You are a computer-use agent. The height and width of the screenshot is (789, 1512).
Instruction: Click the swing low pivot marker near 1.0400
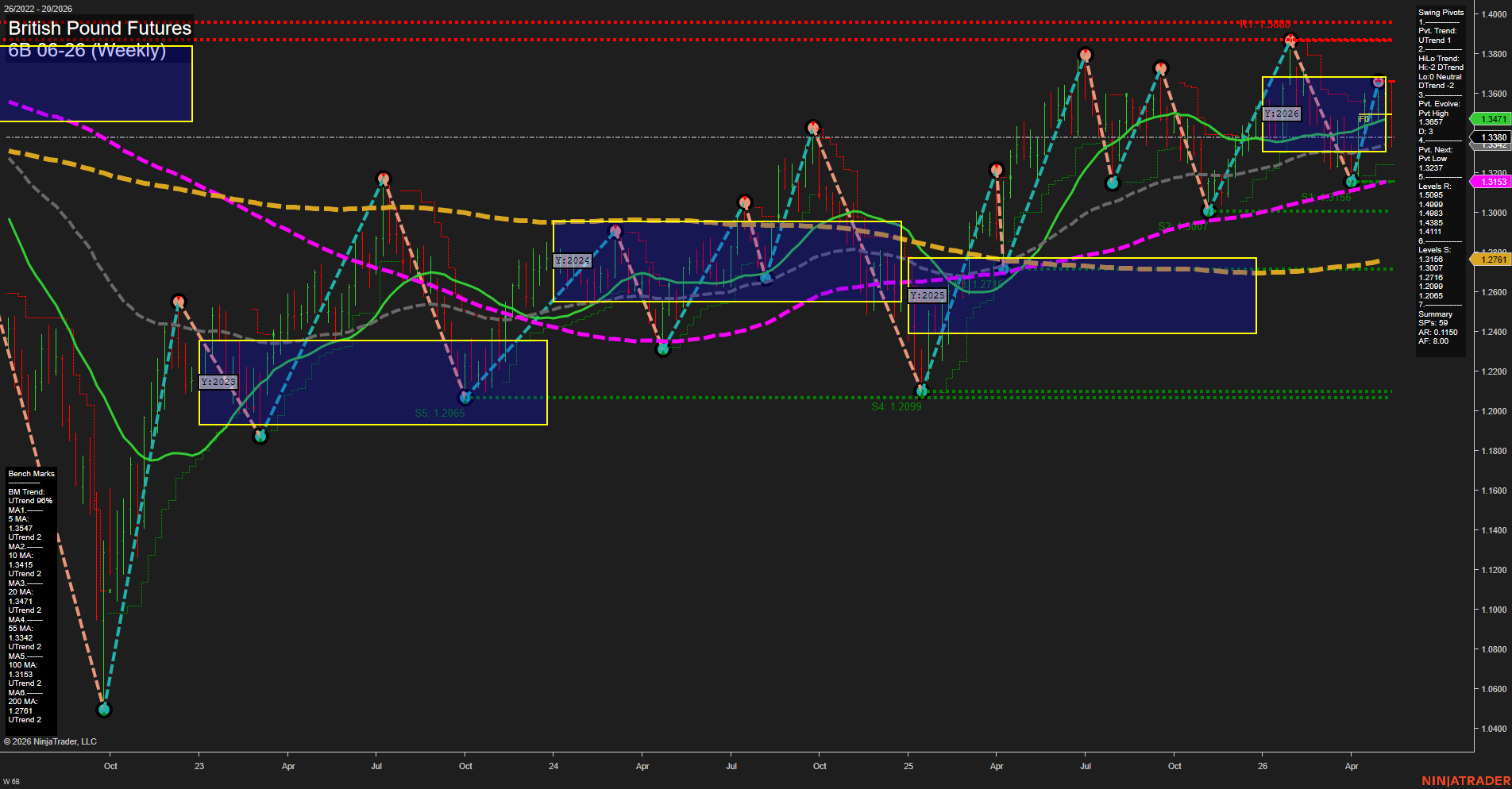(103, 710)
